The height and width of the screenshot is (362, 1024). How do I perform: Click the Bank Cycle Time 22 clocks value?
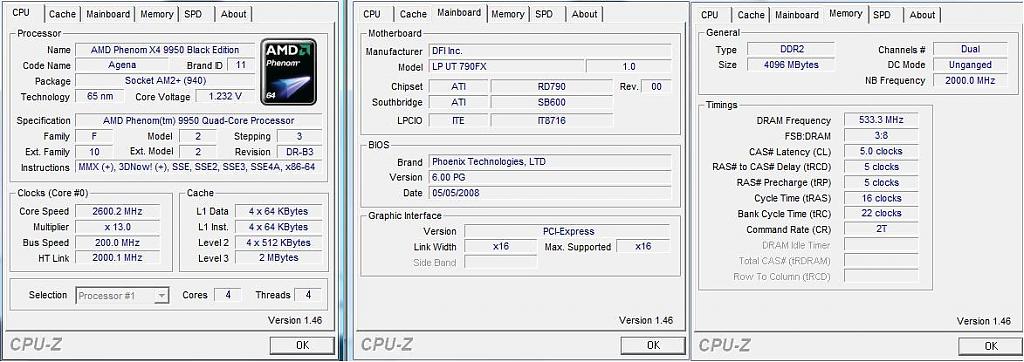point(881,213)
